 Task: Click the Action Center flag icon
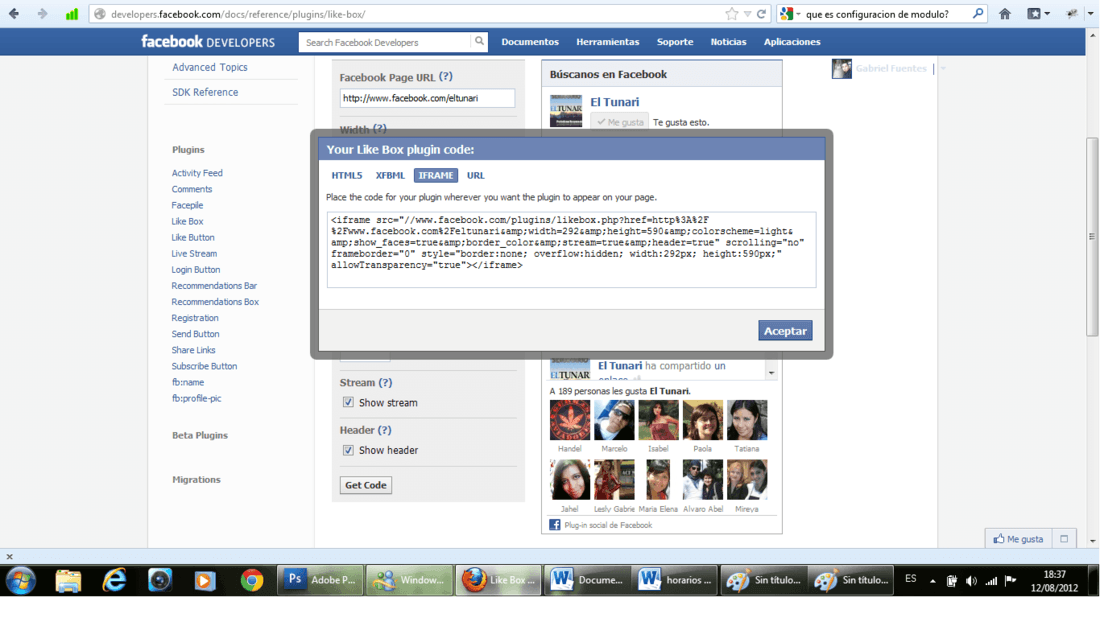click(x=1010, y=581)
